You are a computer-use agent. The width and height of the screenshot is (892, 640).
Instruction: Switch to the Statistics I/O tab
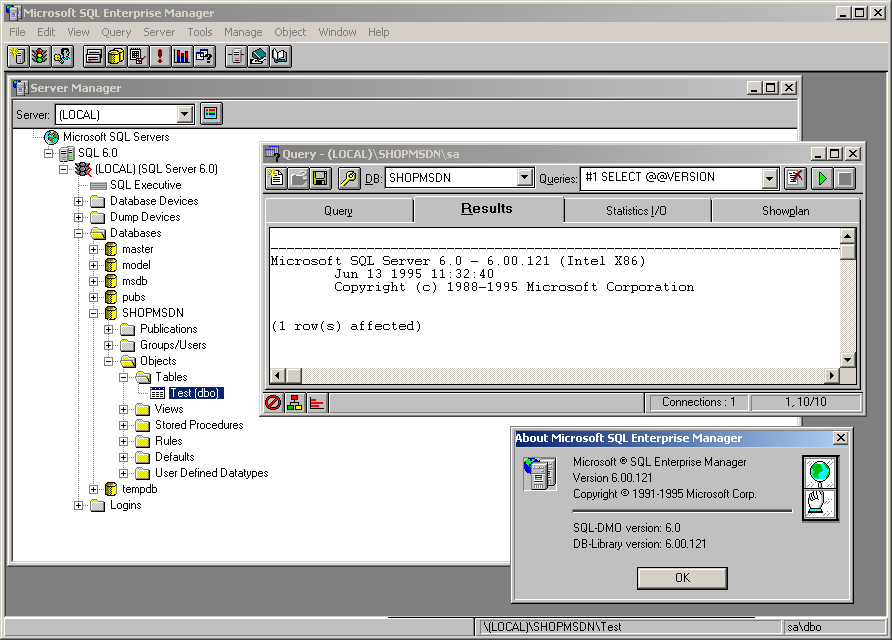636,211
